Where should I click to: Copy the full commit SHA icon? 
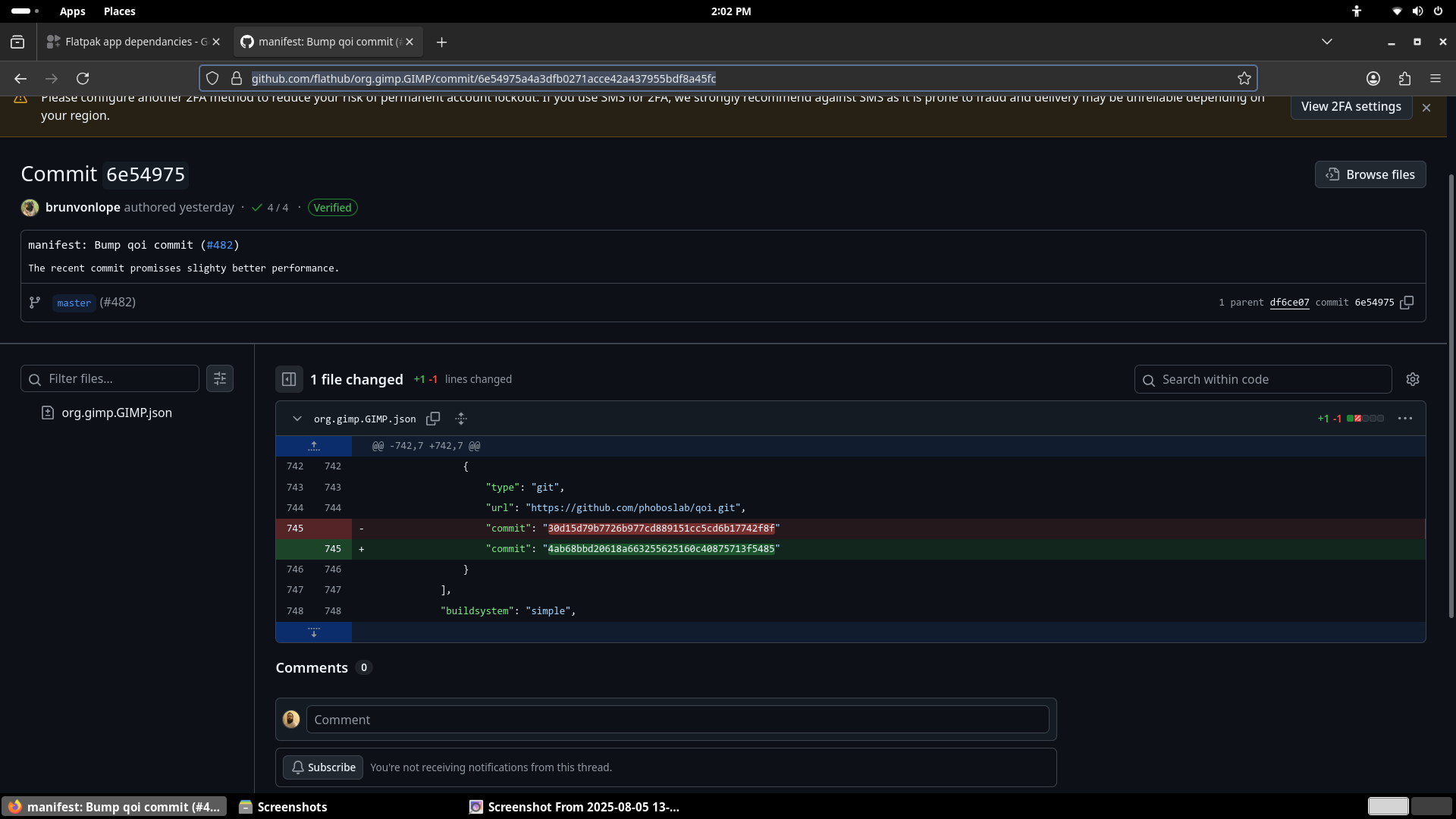pyautogui.click(x=1407, y=303)
